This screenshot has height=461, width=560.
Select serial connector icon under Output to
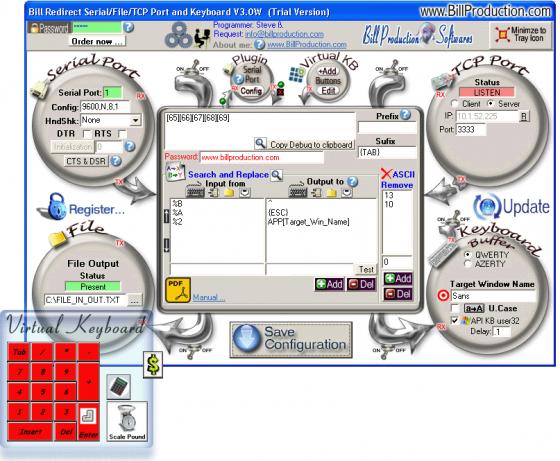316,193
